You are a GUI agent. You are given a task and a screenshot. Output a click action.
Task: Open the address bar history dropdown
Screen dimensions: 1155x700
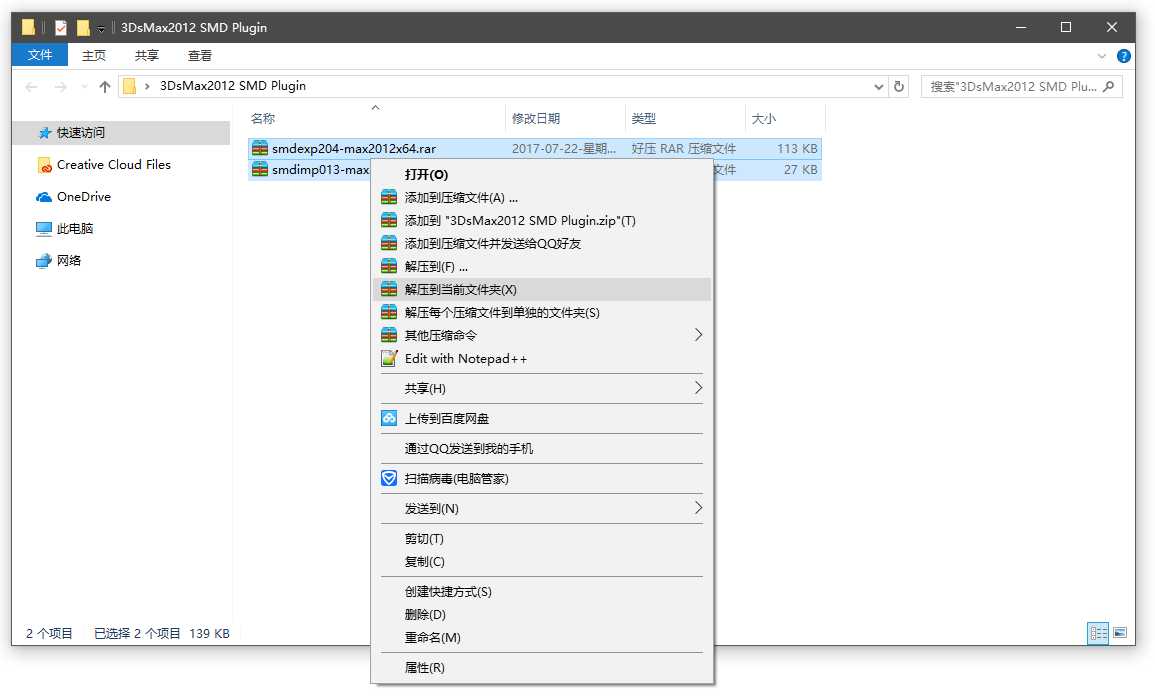[x=878, y=86]
